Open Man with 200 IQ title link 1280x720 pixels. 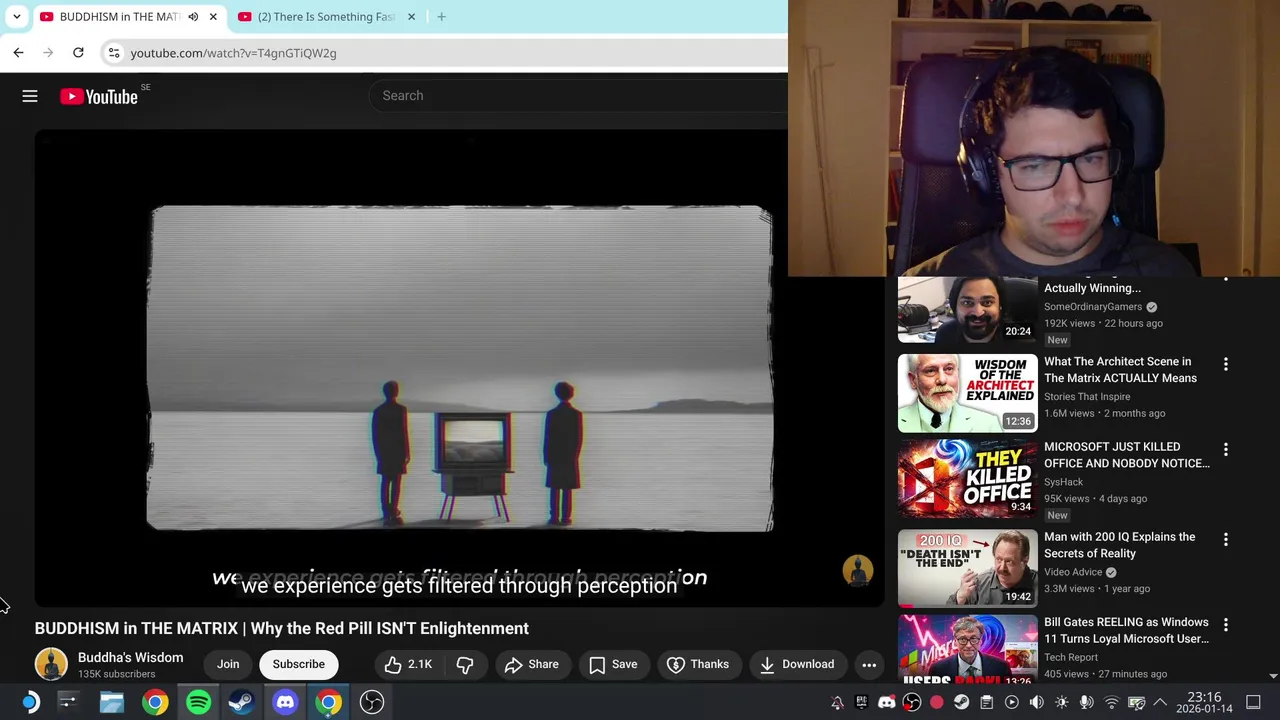(x=1119, y=545)
